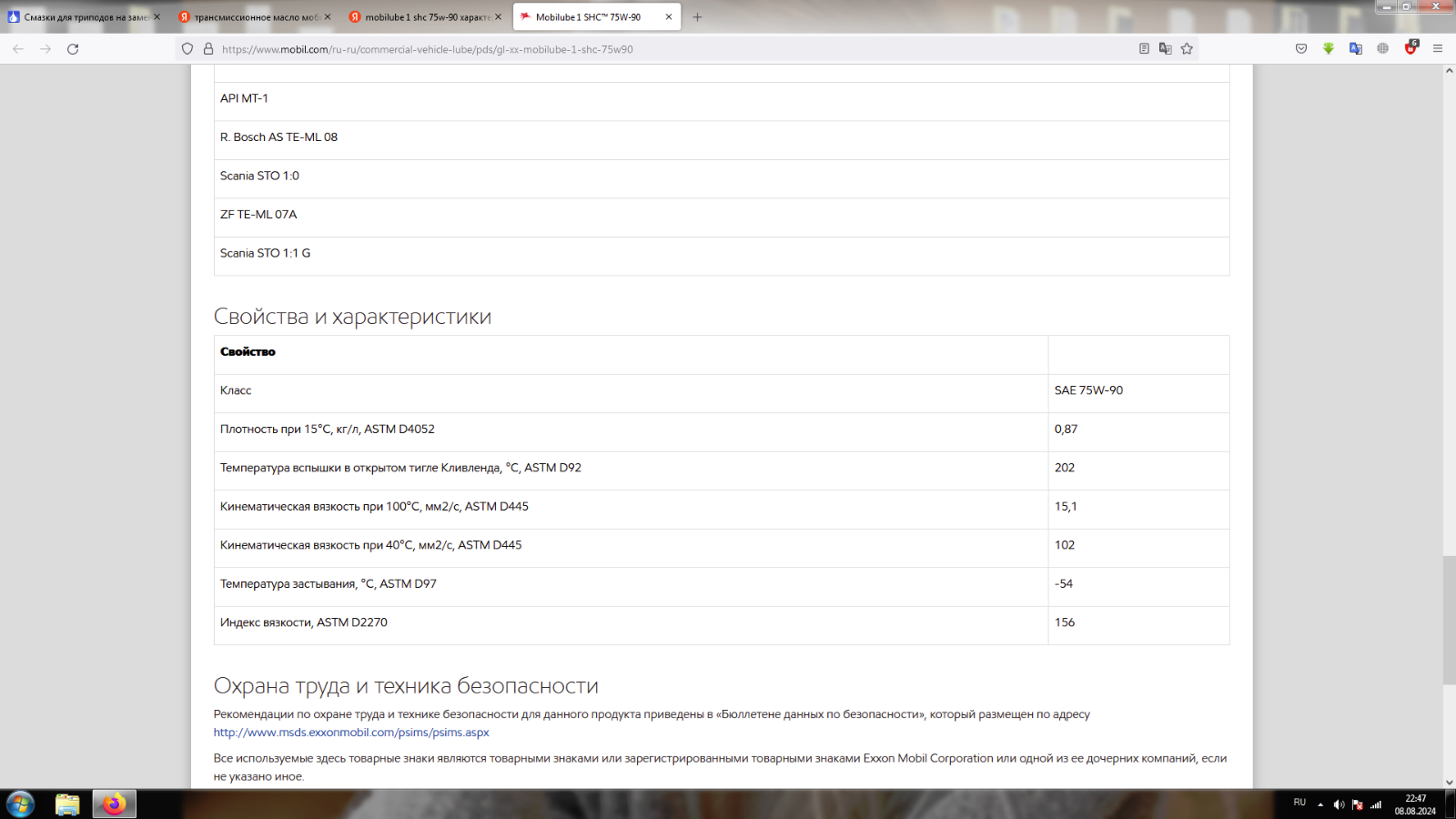Switch to 'трансмиссионное масло' Yandex tab

(256, 17)
